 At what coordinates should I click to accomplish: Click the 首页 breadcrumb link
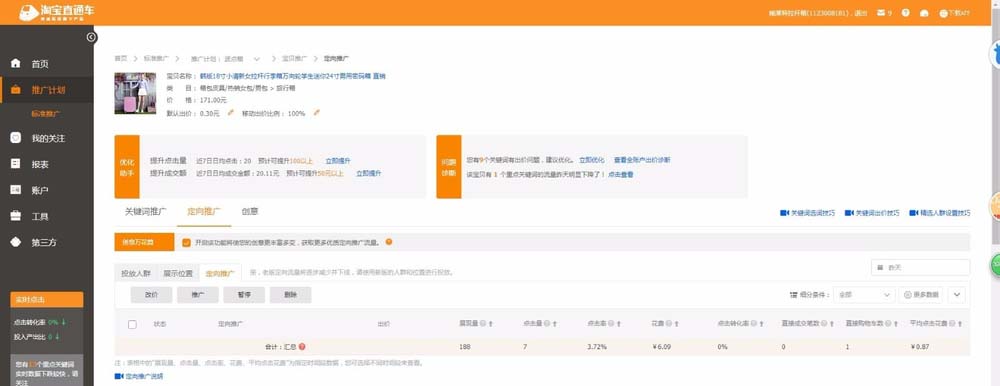click(x=121, y=58)
